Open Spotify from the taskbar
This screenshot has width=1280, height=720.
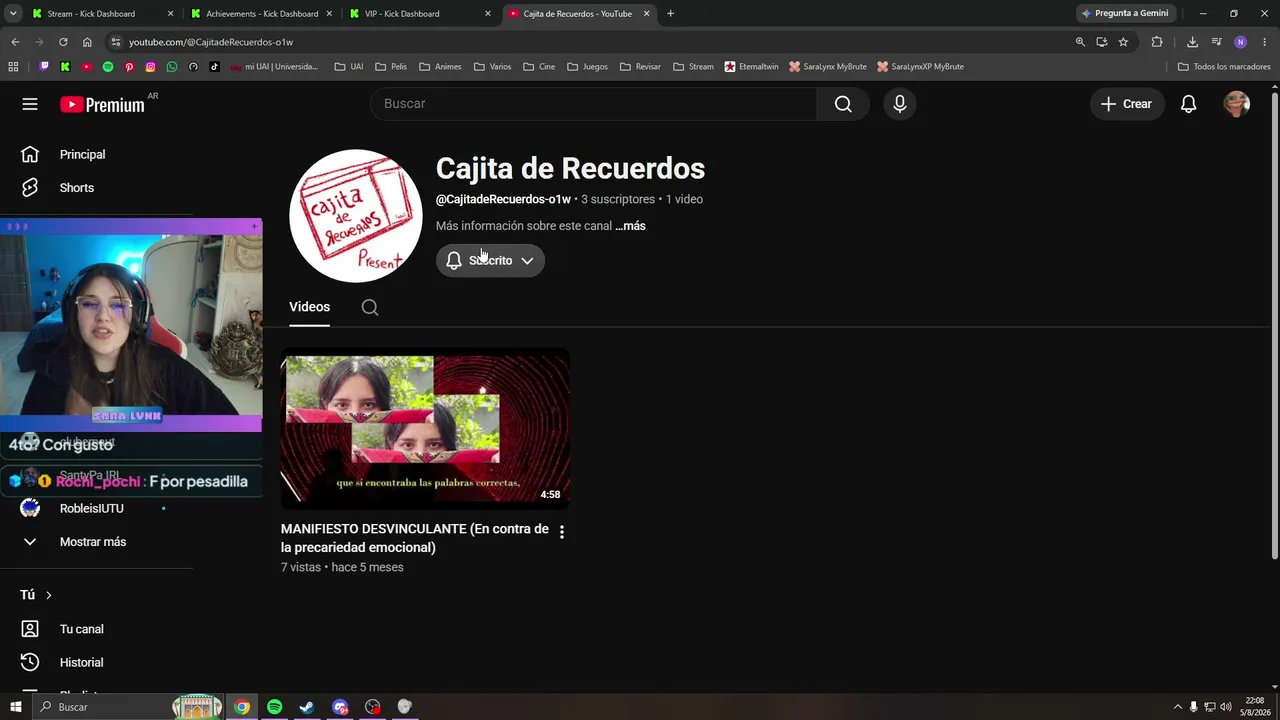coord(275,707)
